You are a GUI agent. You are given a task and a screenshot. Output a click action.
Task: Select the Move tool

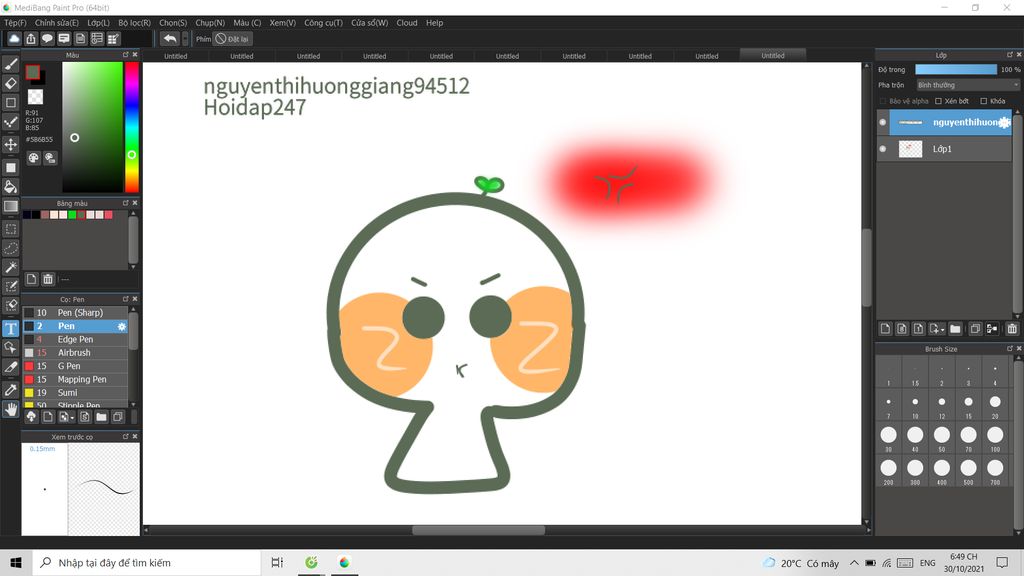pos(11,144)
